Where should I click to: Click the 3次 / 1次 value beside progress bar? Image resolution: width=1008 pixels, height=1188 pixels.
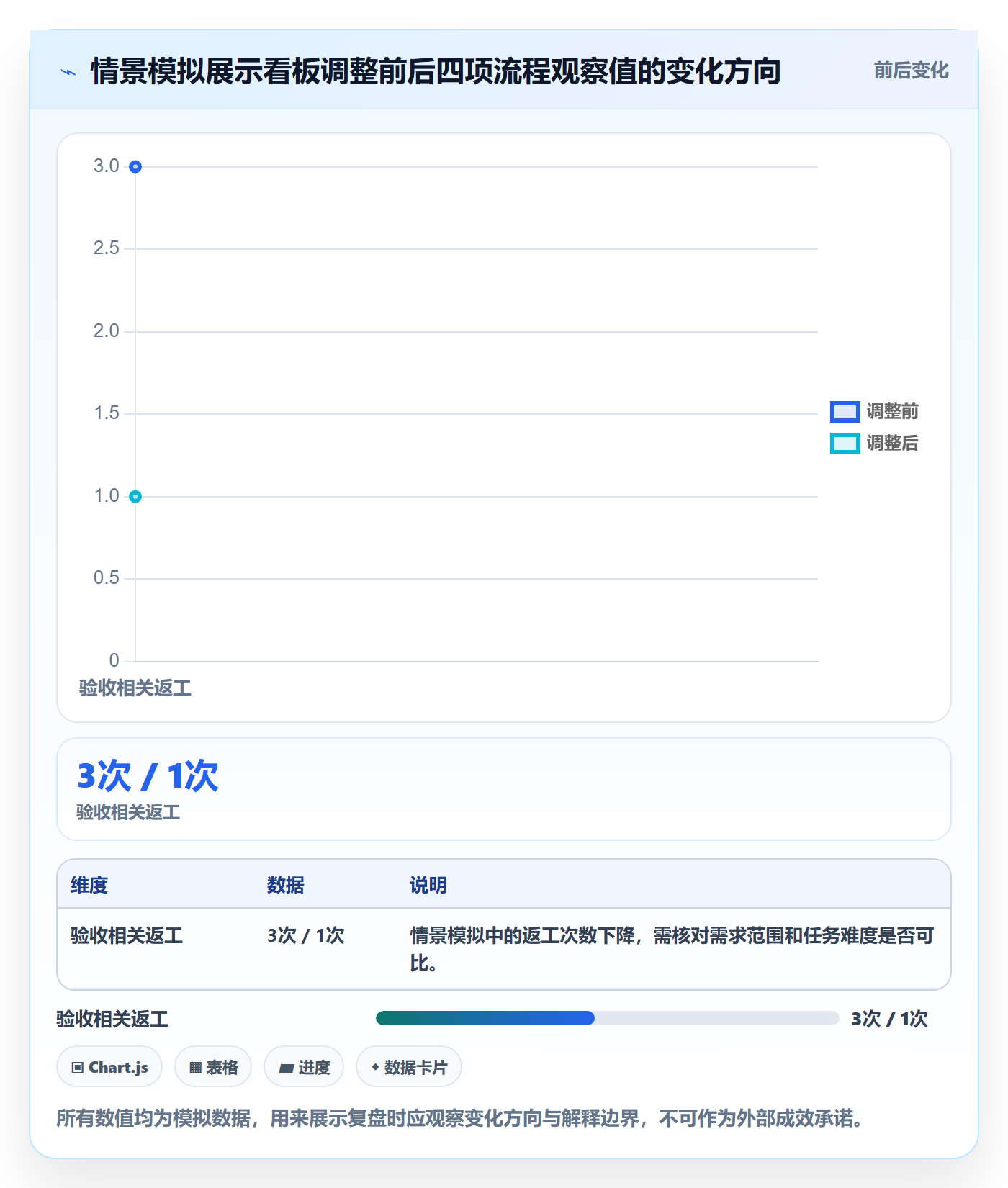click(x=890, y=1019)
